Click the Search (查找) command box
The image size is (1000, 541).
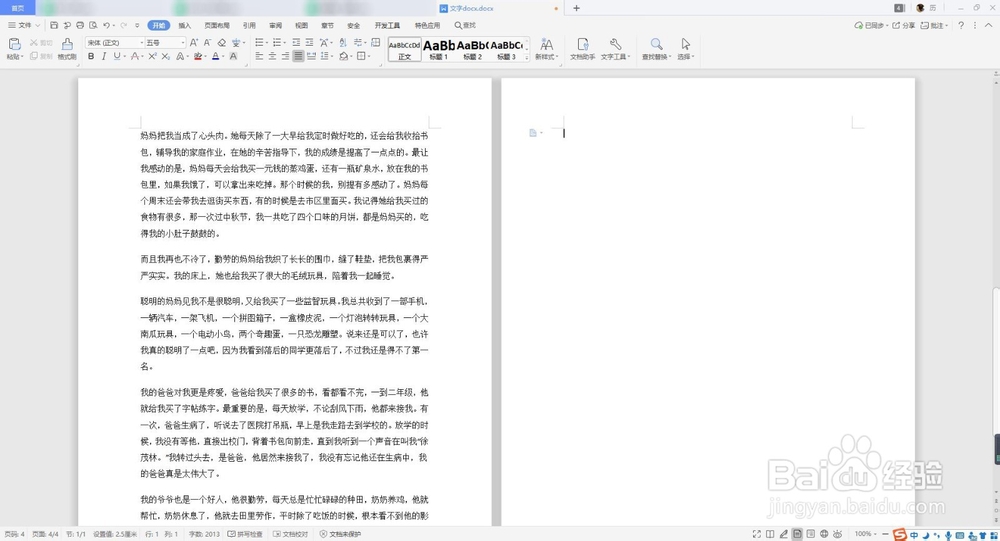(x=465, y=26)
